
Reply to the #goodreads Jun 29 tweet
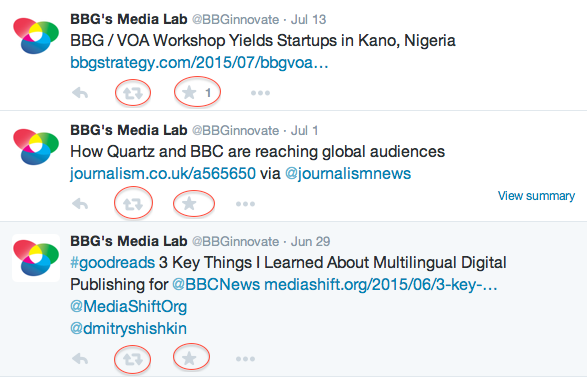coord(80,359)
